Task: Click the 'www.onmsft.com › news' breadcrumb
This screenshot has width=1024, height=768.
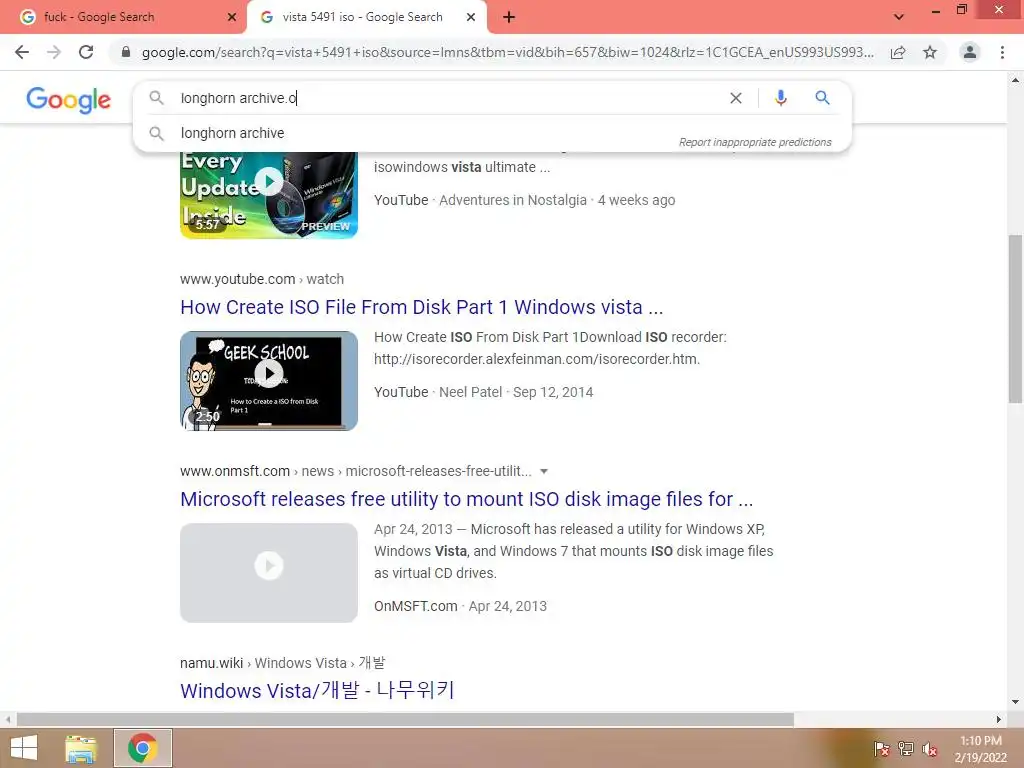Action: click(356, 471)
